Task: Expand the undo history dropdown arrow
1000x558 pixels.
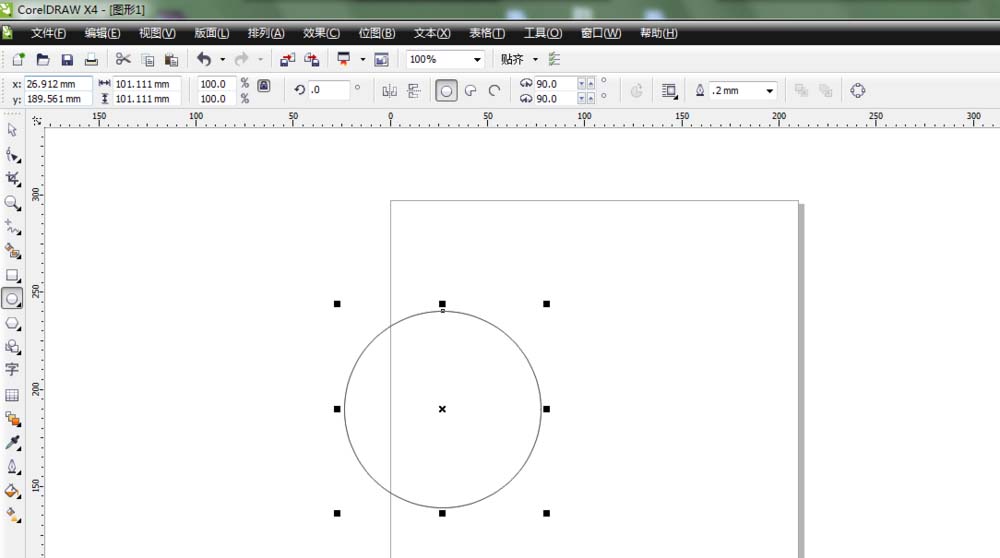Action: [x=223, y=59]
